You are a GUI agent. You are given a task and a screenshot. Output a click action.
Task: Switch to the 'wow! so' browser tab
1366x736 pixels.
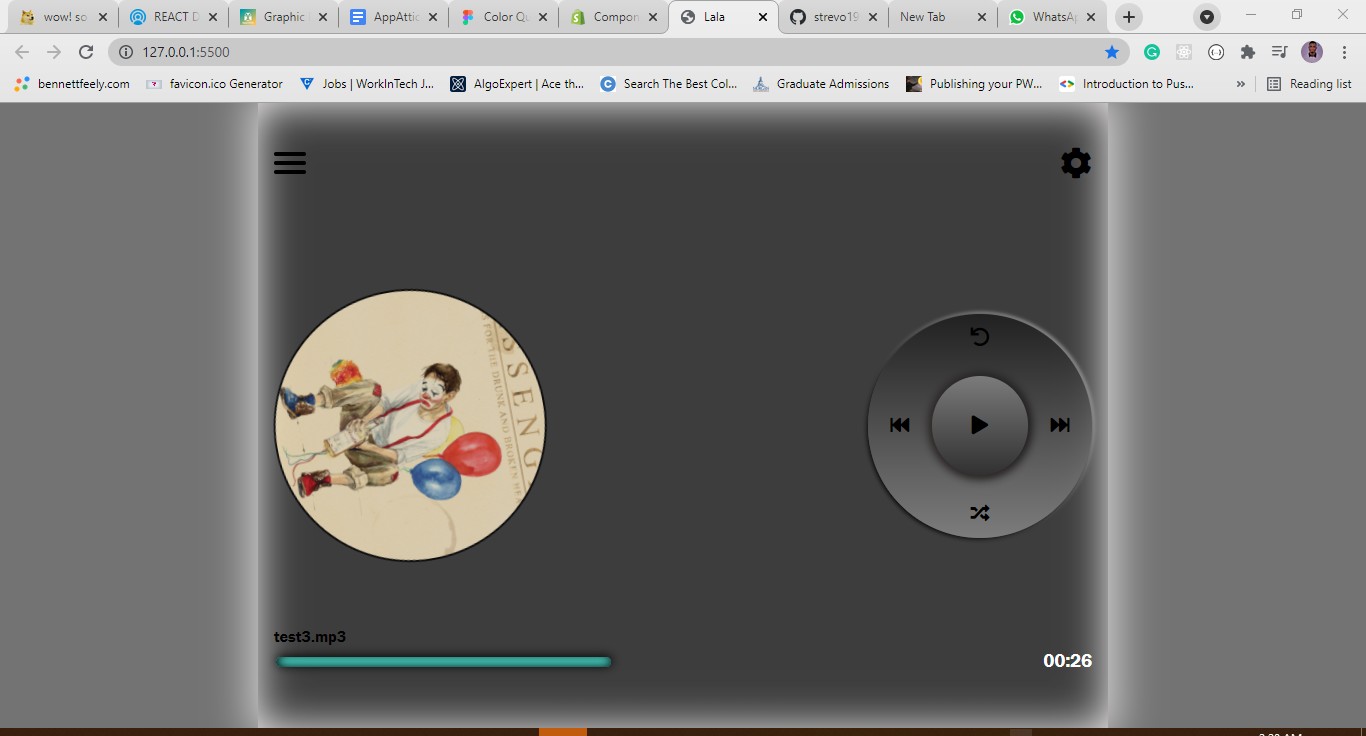(61, 17)
